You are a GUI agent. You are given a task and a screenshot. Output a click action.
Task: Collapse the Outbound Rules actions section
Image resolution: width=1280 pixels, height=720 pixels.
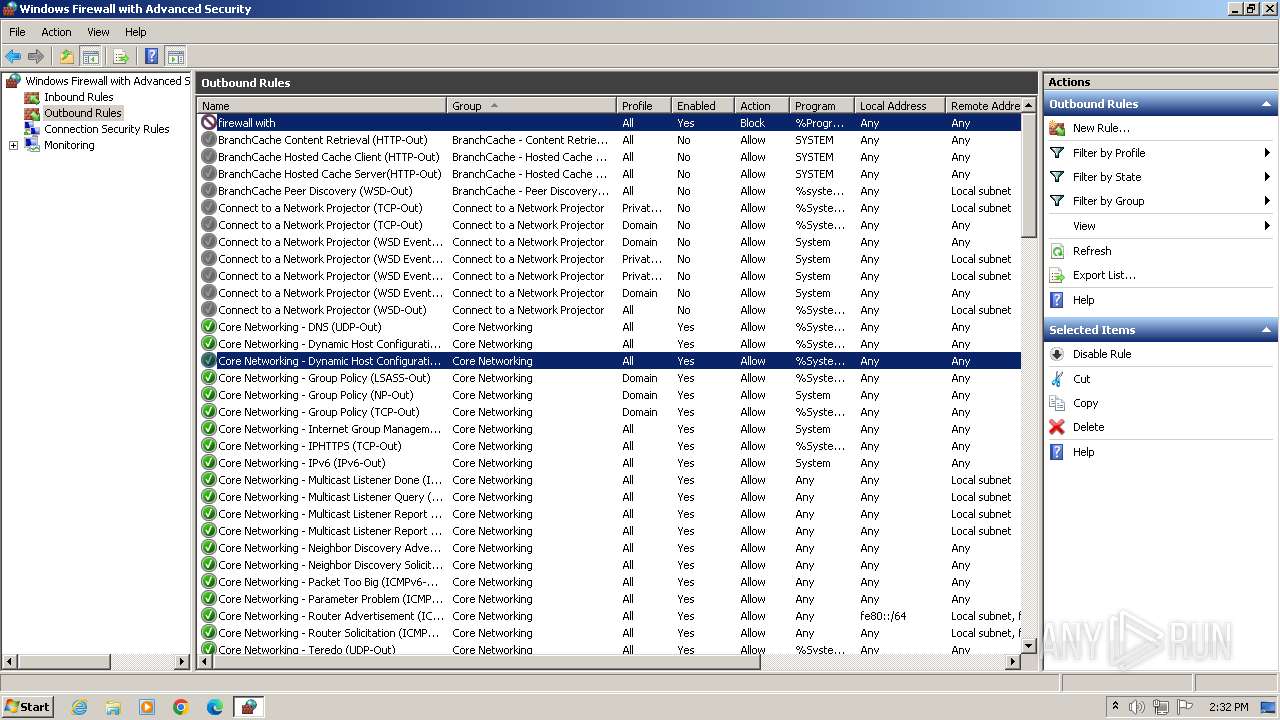coord(1267,104)
